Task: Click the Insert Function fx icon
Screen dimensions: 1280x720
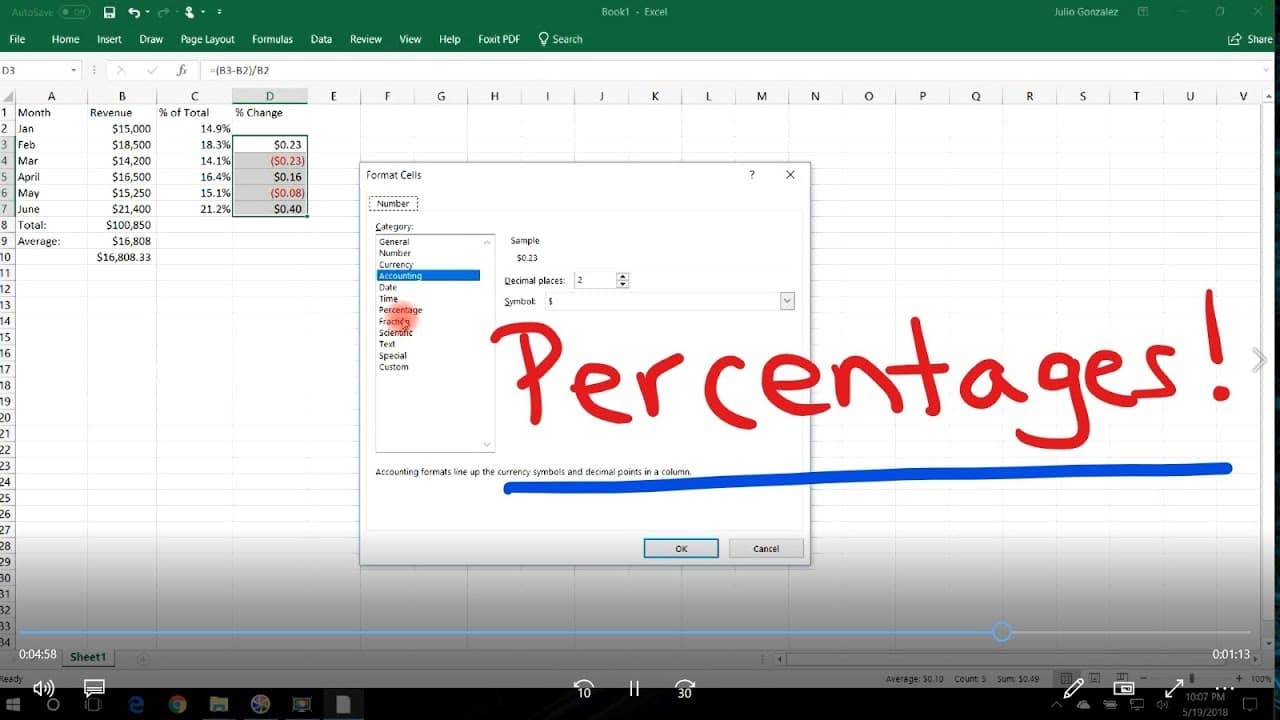Action: tap(182, 70)
